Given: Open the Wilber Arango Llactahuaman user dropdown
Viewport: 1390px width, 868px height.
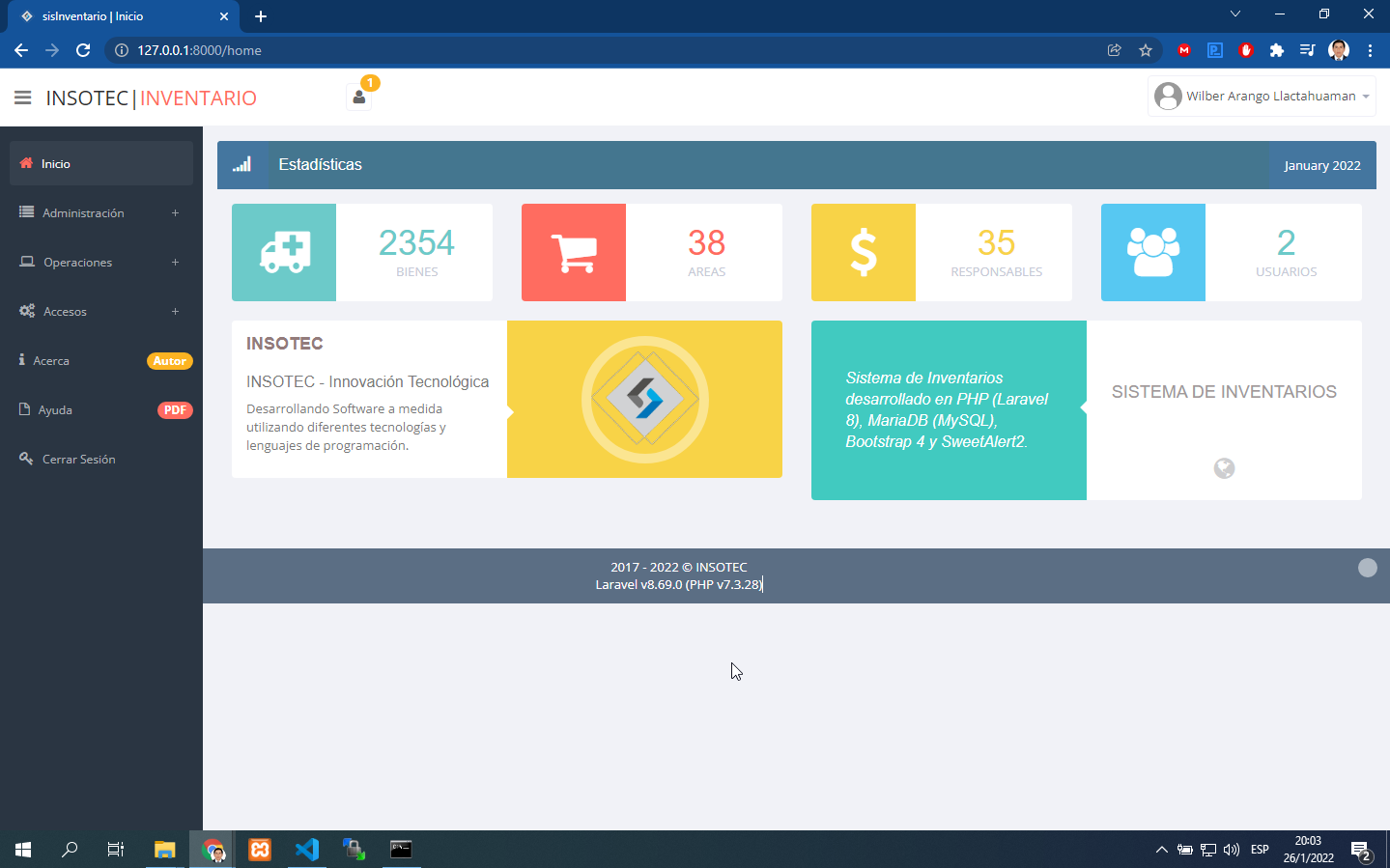Looking at the screenshot, I should pyautogui.click(x=1262, y=97).
